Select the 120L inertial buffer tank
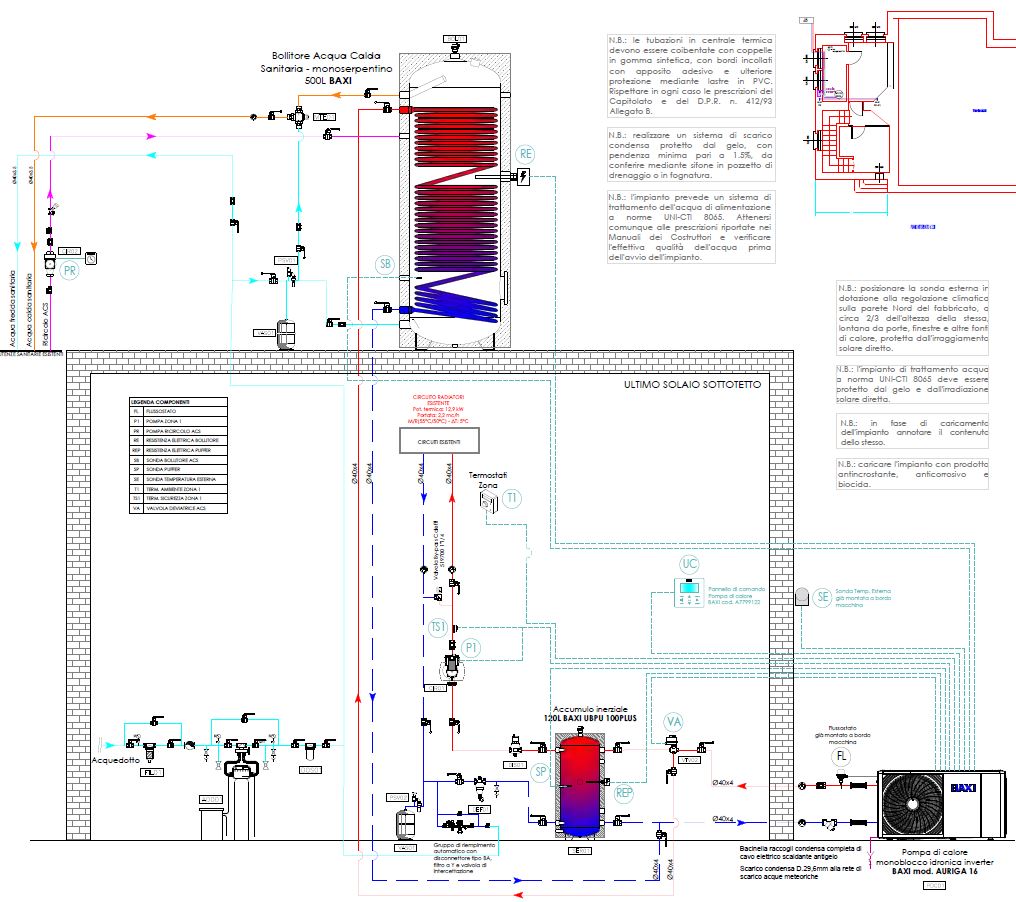The image size is (1016, 902). 580,787
